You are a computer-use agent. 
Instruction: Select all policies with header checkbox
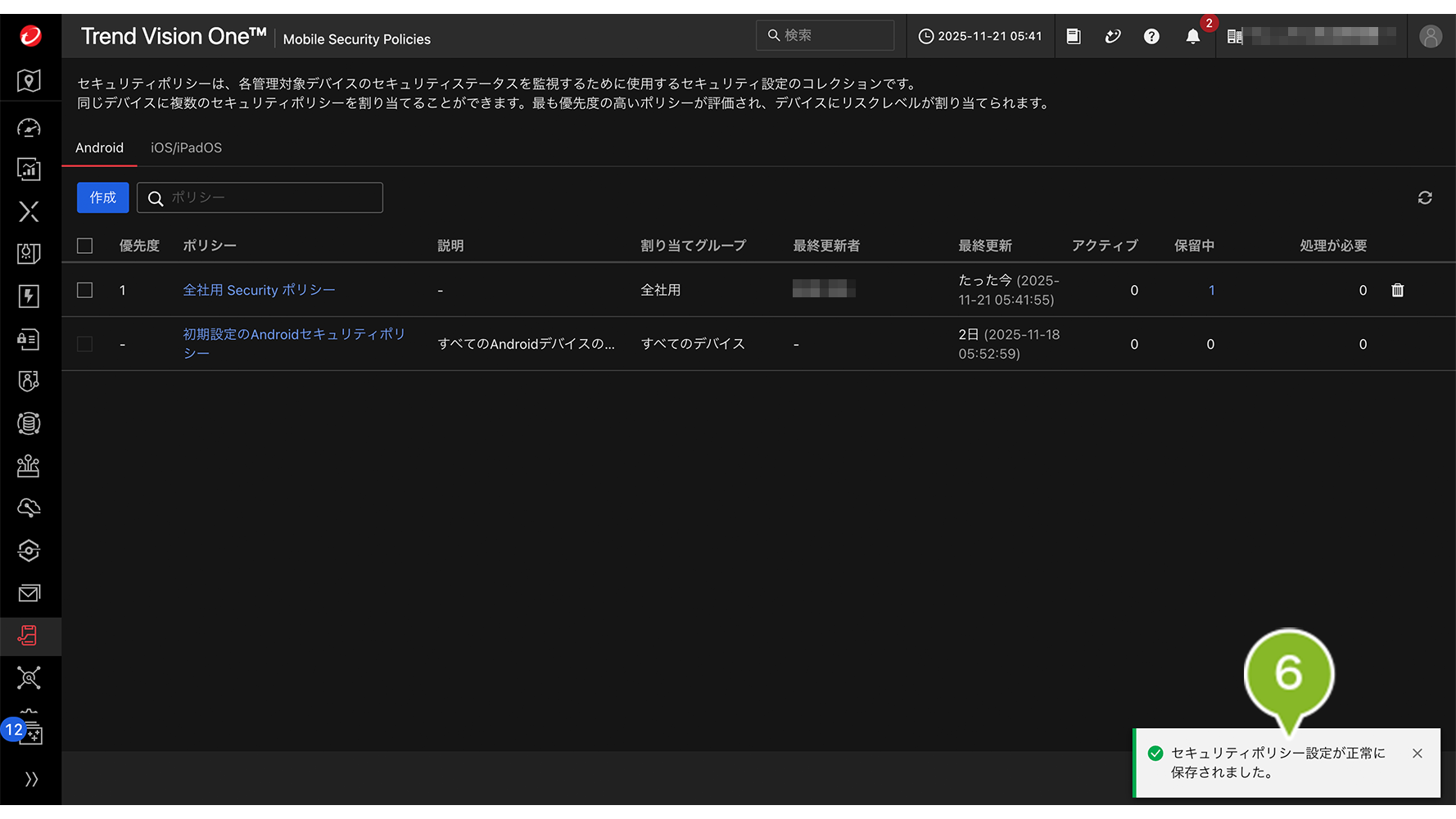point(85,246)
